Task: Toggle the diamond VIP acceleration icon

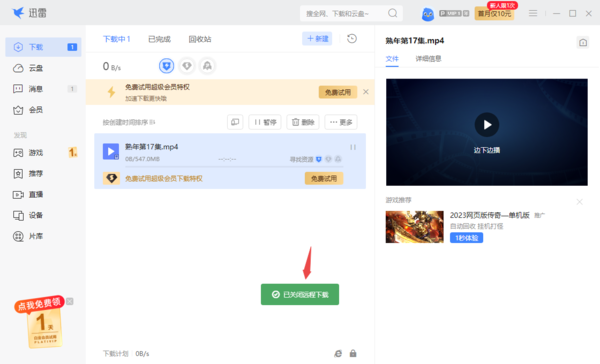Action: pyautogui.click(x=187, y=66)
